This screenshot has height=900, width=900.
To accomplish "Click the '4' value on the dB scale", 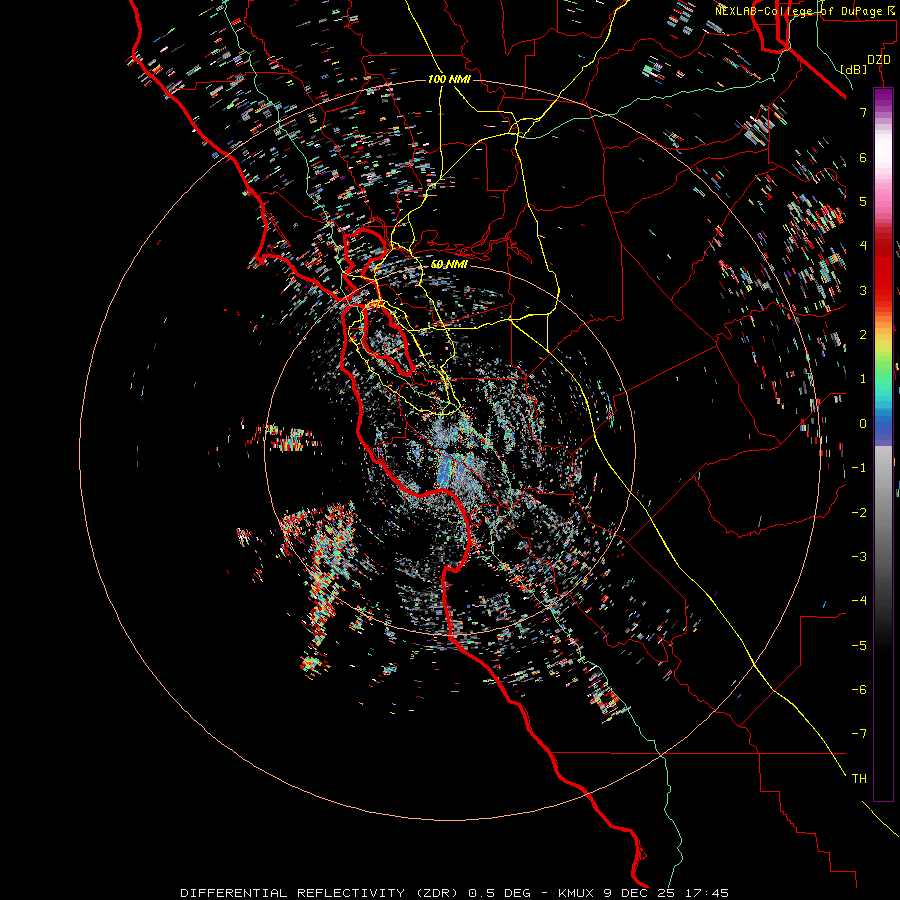I will [x=863, y=246].
